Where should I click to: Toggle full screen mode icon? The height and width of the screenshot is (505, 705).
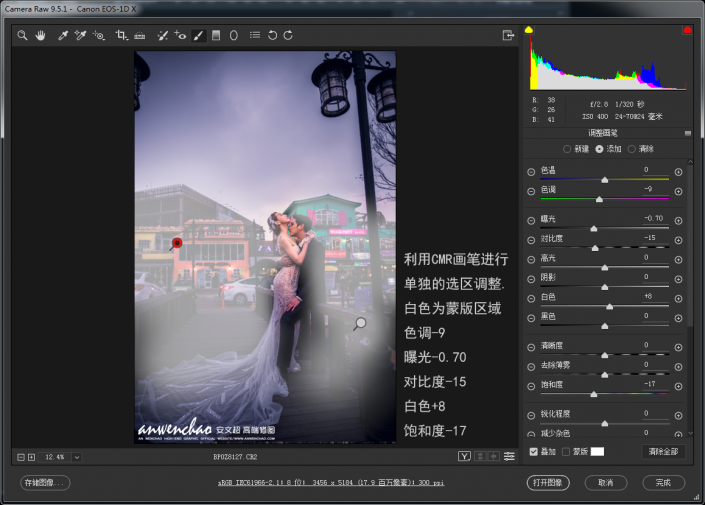click(508, 35)
